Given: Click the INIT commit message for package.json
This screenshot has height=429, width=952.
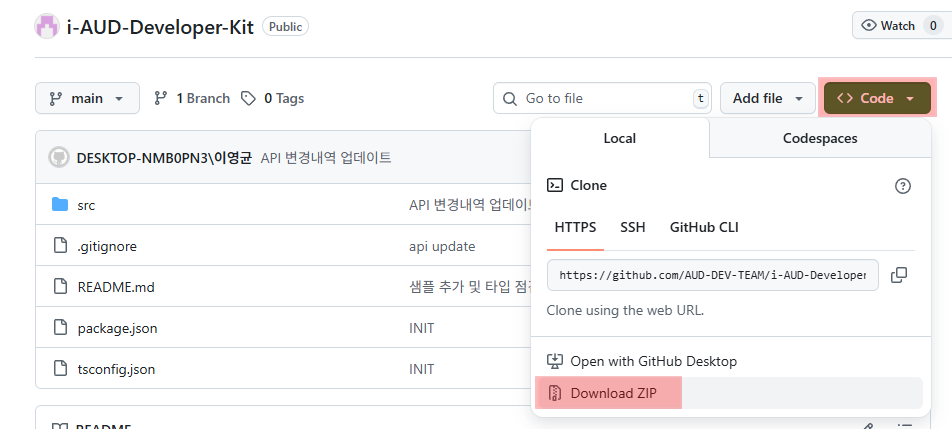Looking at the screenshot, I should pos(421,328).
